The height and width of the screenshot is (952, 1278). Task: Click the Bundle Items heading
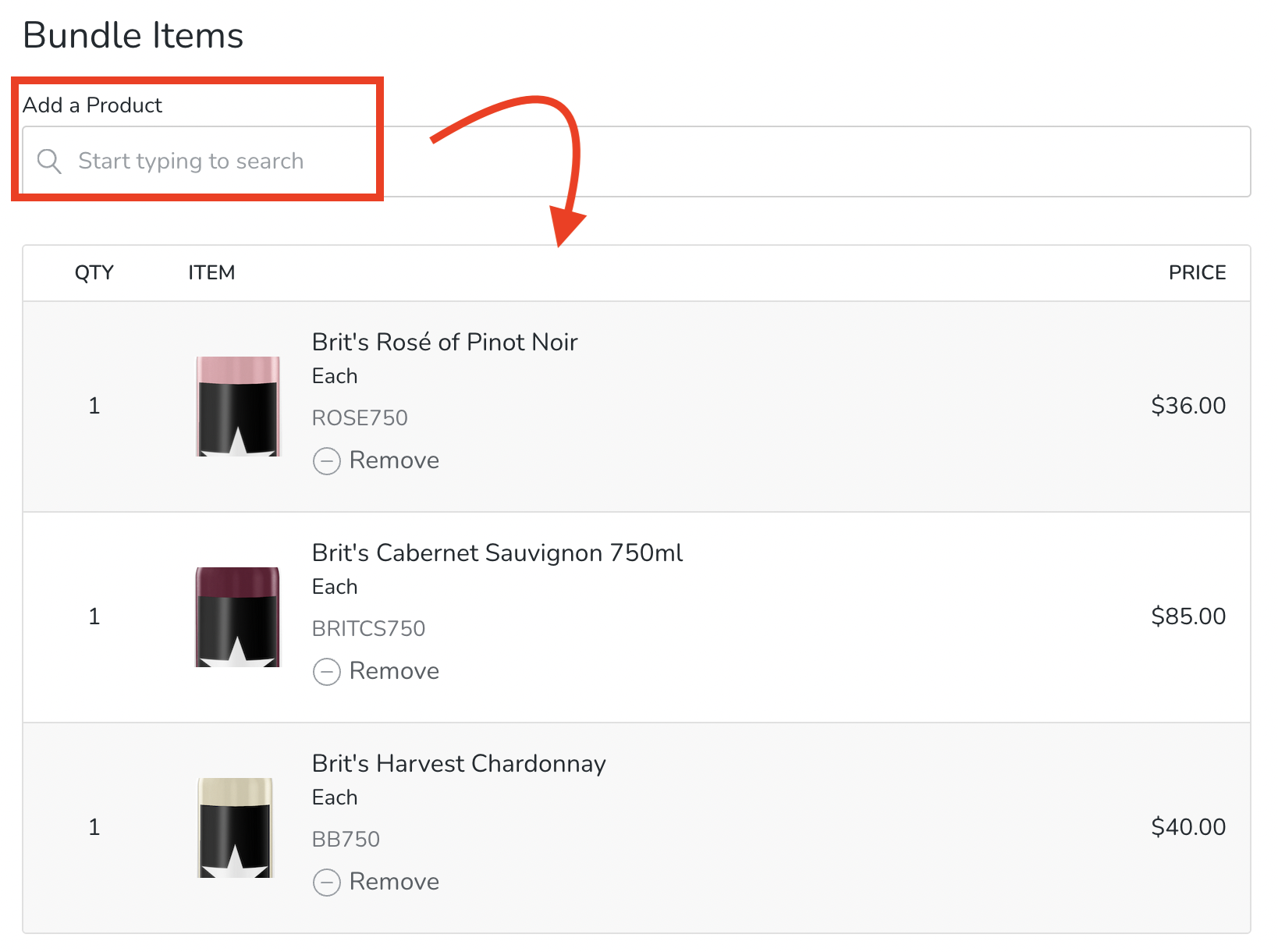pyautogui.click(x=133, y=34)
